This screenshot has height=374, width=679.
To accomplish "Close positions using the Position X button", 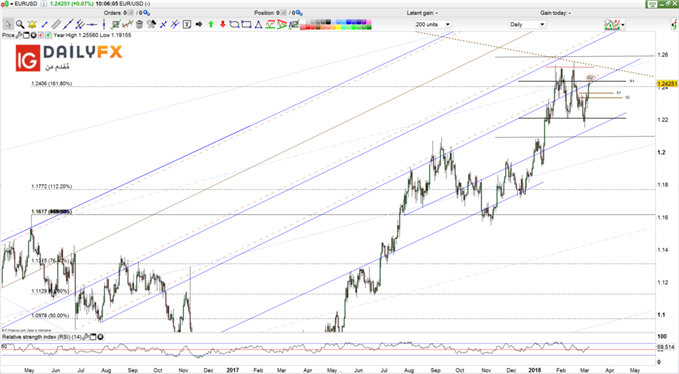I will pos(284,13).
